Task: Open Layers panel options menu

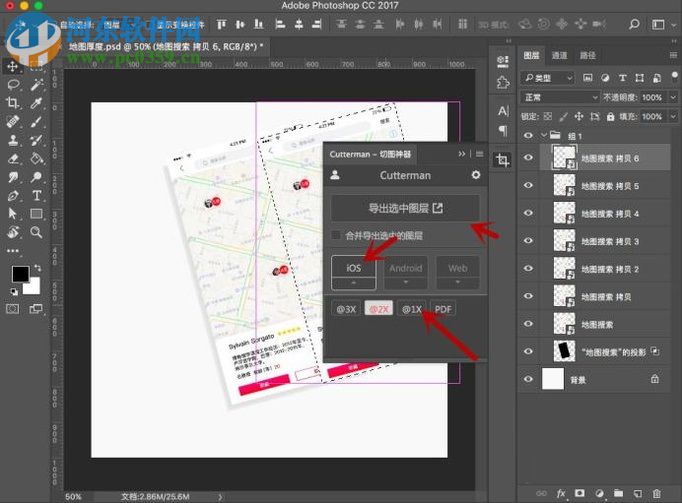Action: (x=673, y=55)
